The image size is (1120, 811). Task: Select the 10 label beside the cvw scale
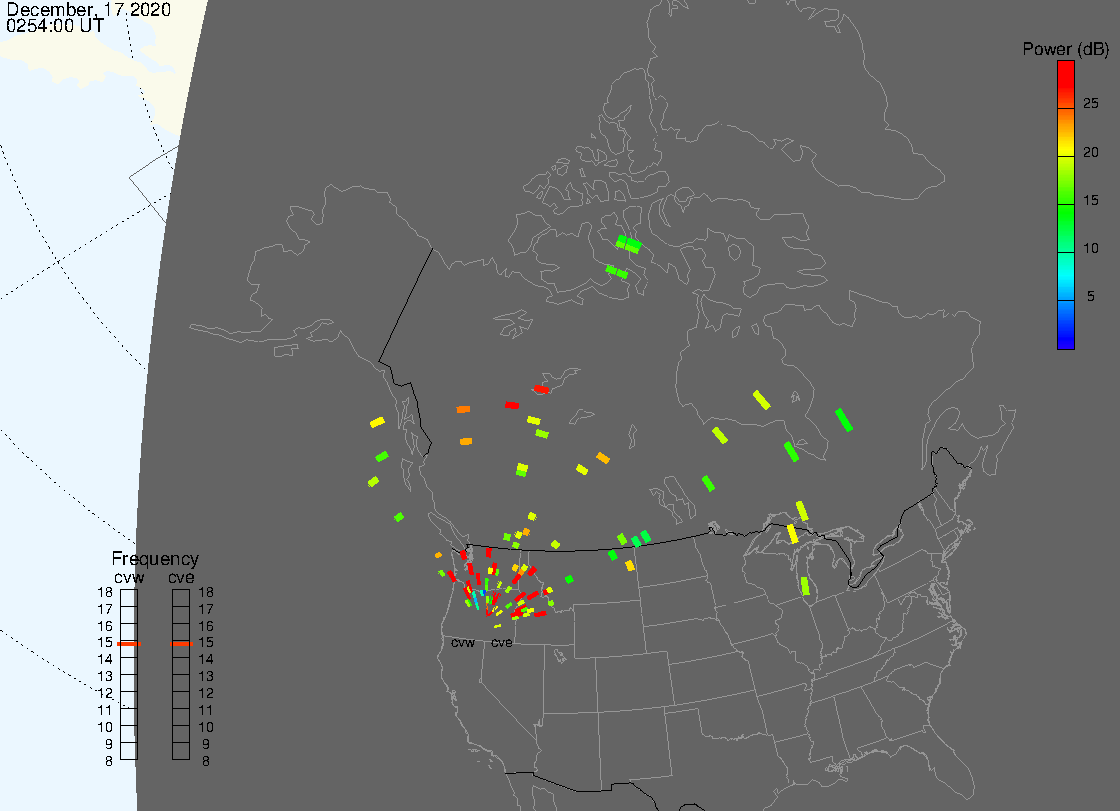pos(105,727)
